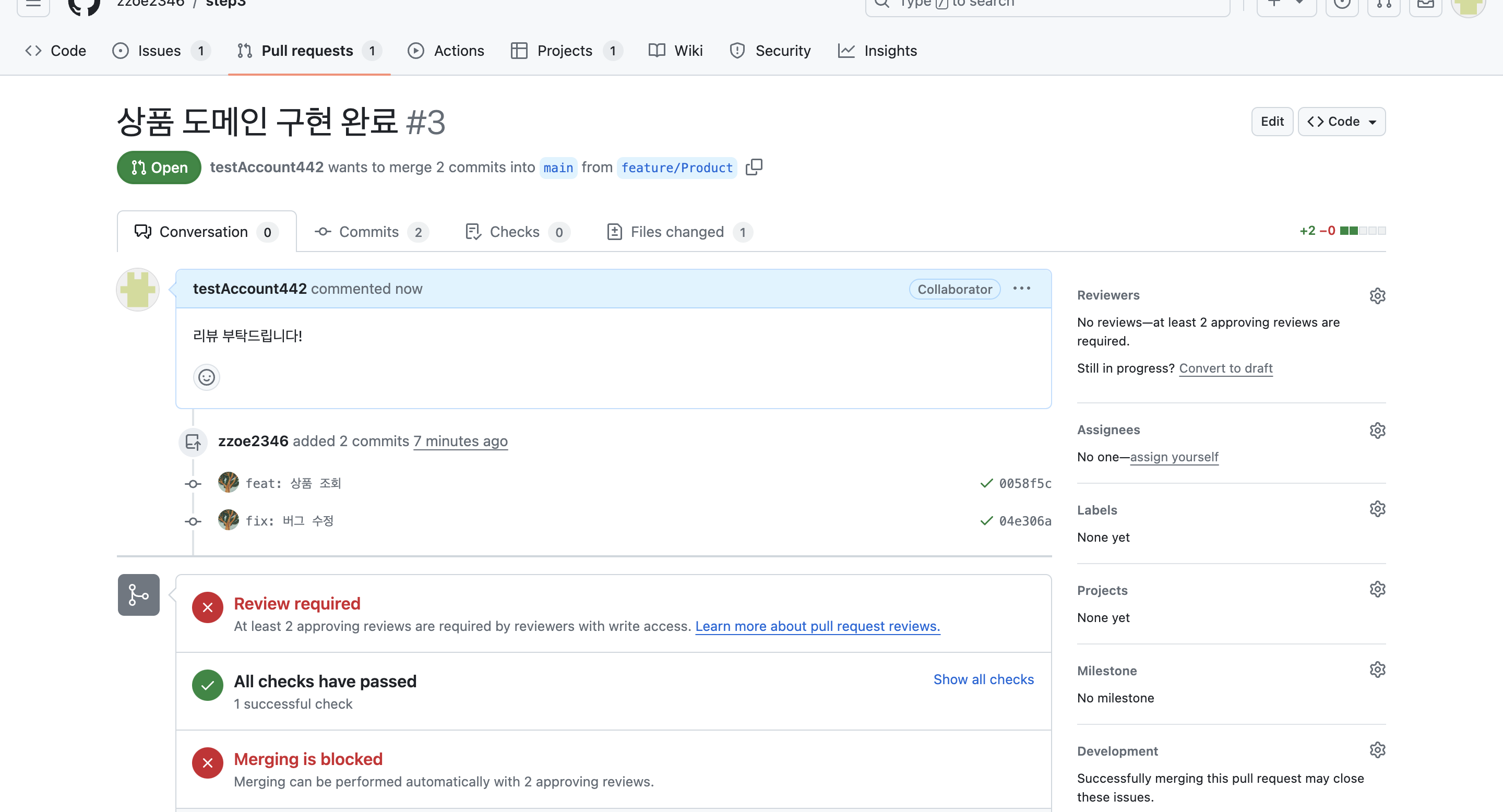Open commit 0058f5c hash link
Image resolution: width=1503 pixels, height=812 pixels.
(1024, 484)
